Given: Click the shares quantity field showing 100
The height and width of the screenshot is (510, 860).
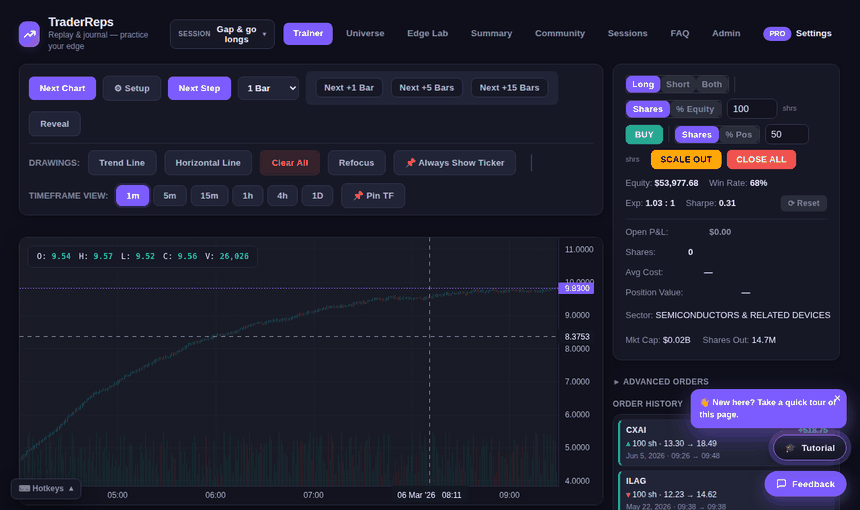Looking at the screenshot, I should coord(751,109).
